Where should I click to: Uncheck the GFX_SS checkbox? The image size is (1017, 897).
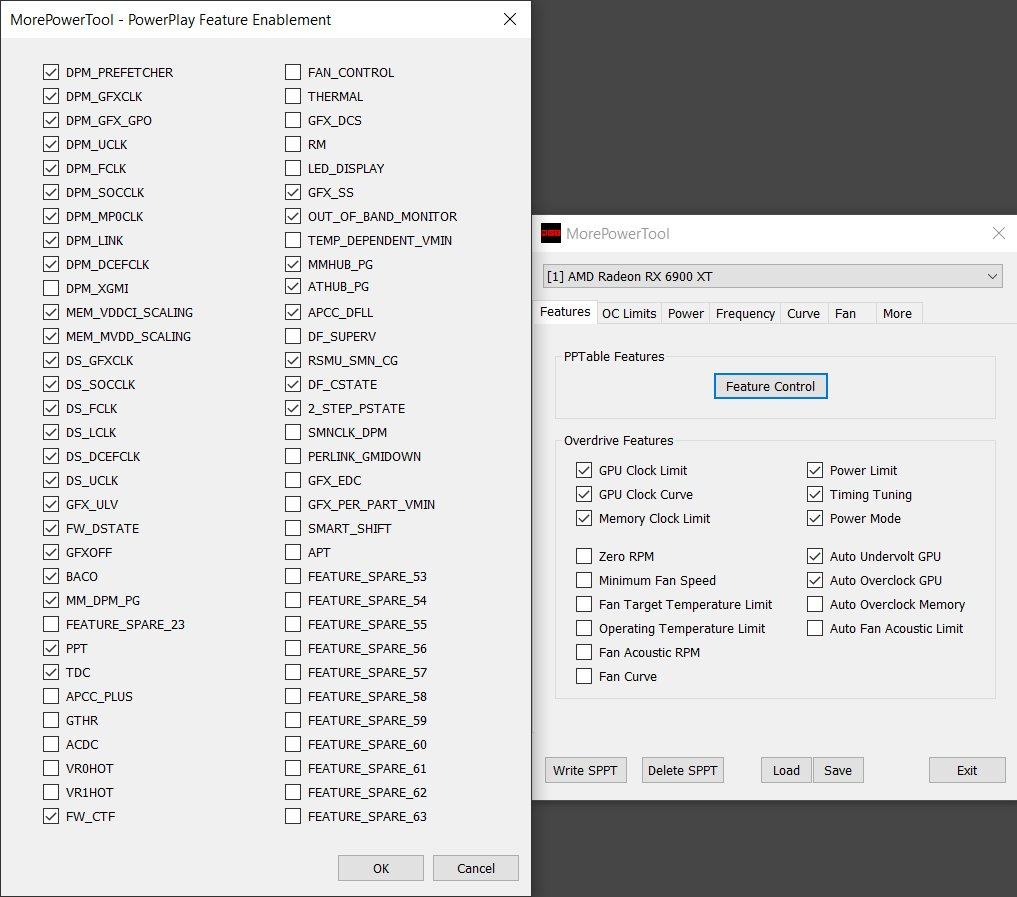(x=293, y=192)
